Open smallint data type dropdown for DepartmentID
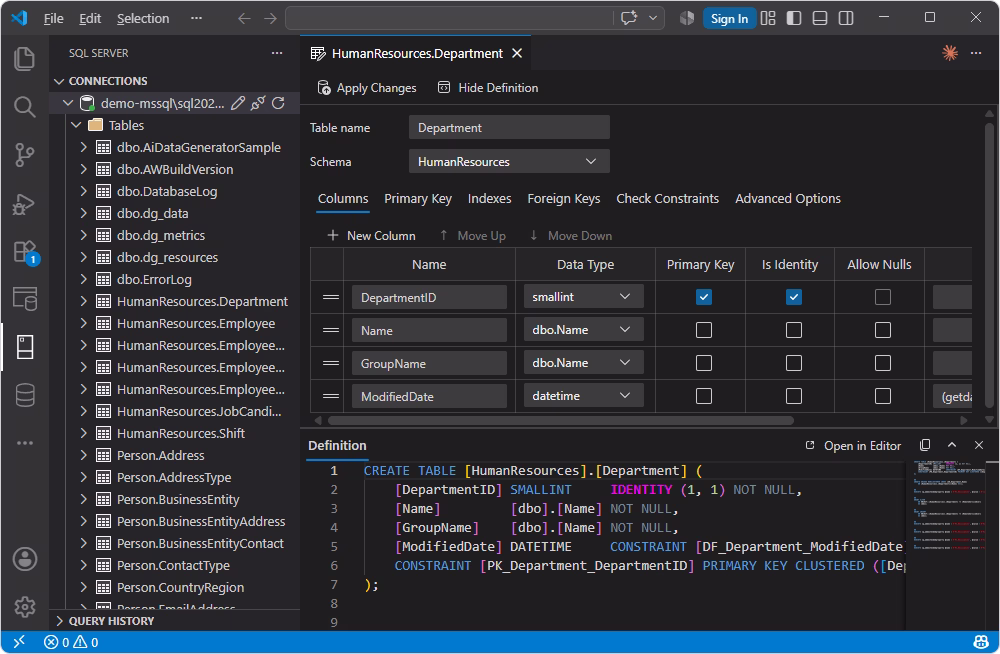The image size is (1000, 654). 584,297
